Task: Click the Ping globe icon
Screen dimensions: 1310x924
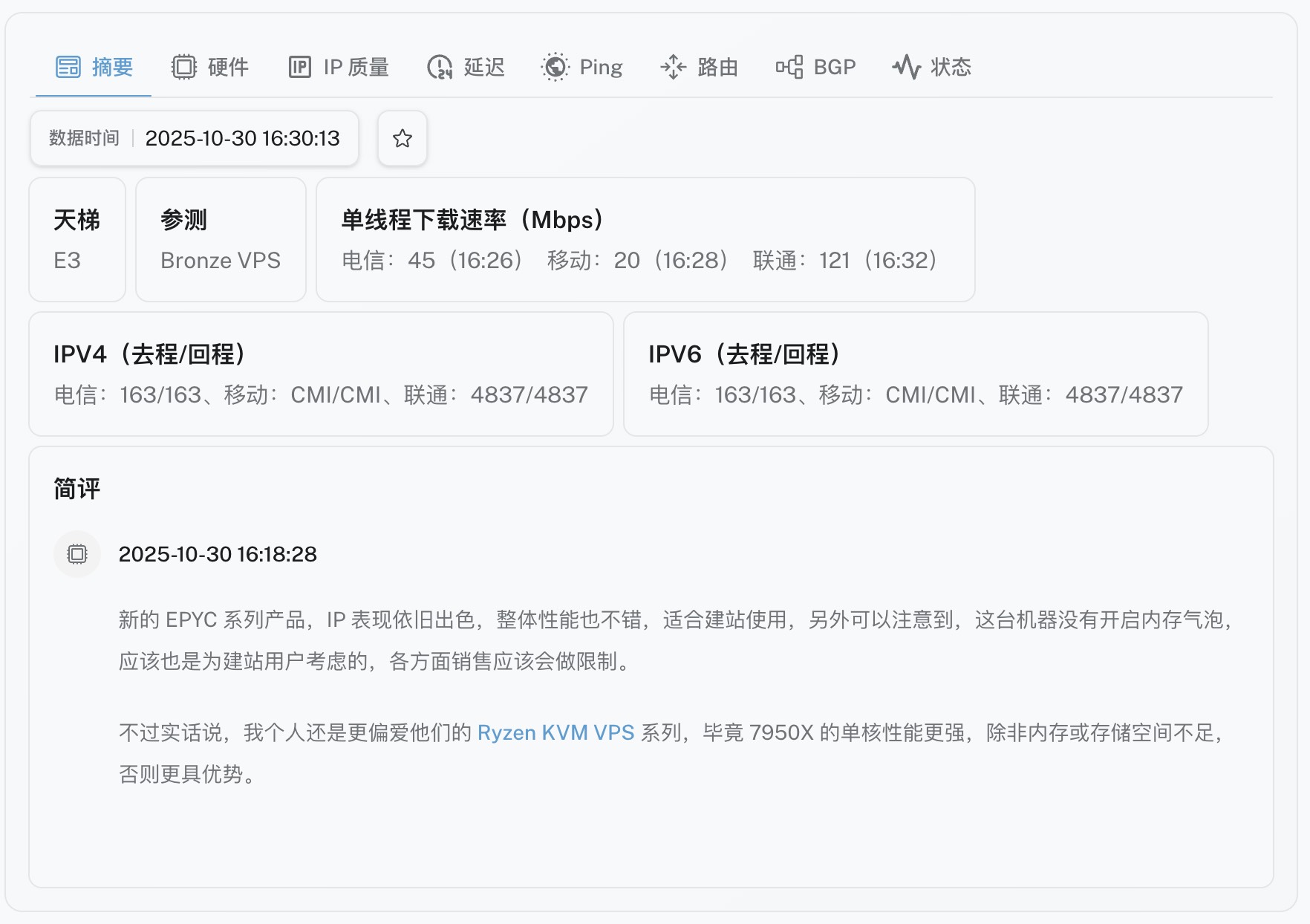Action: pyautogui.click(x=555, y=67)
